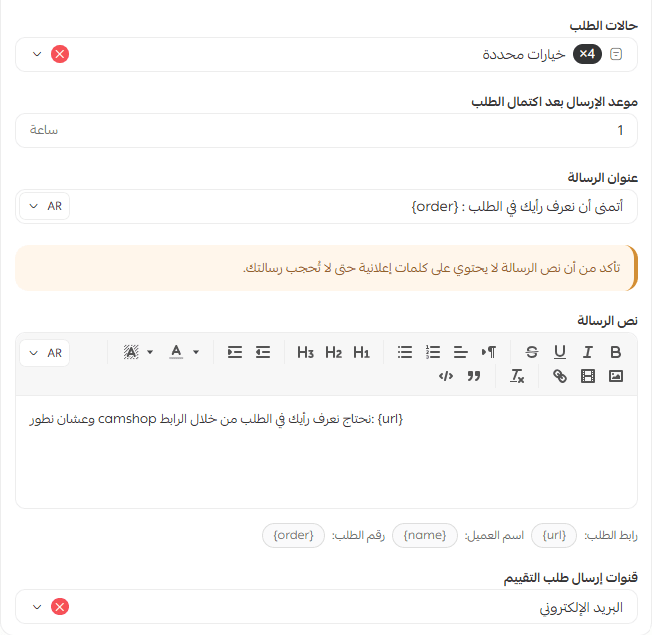The width and height of the screenshot is (652, 635).
Task: Decrease indent in the editor
Action: (x=263, y=352)
